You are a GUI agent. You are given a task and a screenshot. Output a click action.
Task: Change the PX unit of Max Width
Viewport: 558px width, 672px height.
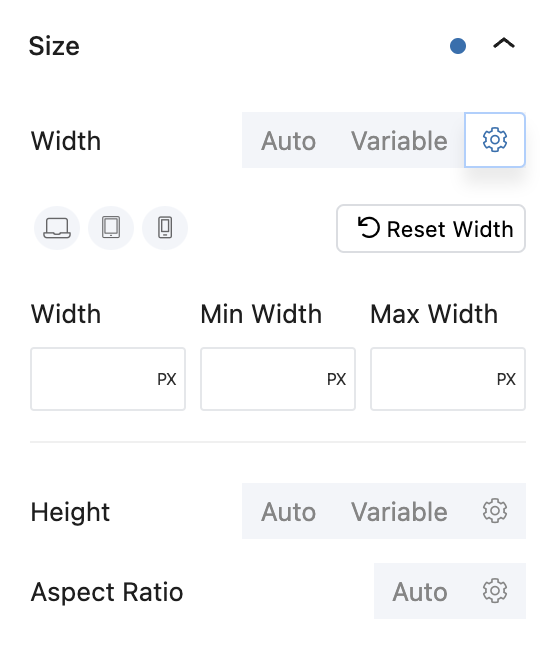[x=506, y=379]
